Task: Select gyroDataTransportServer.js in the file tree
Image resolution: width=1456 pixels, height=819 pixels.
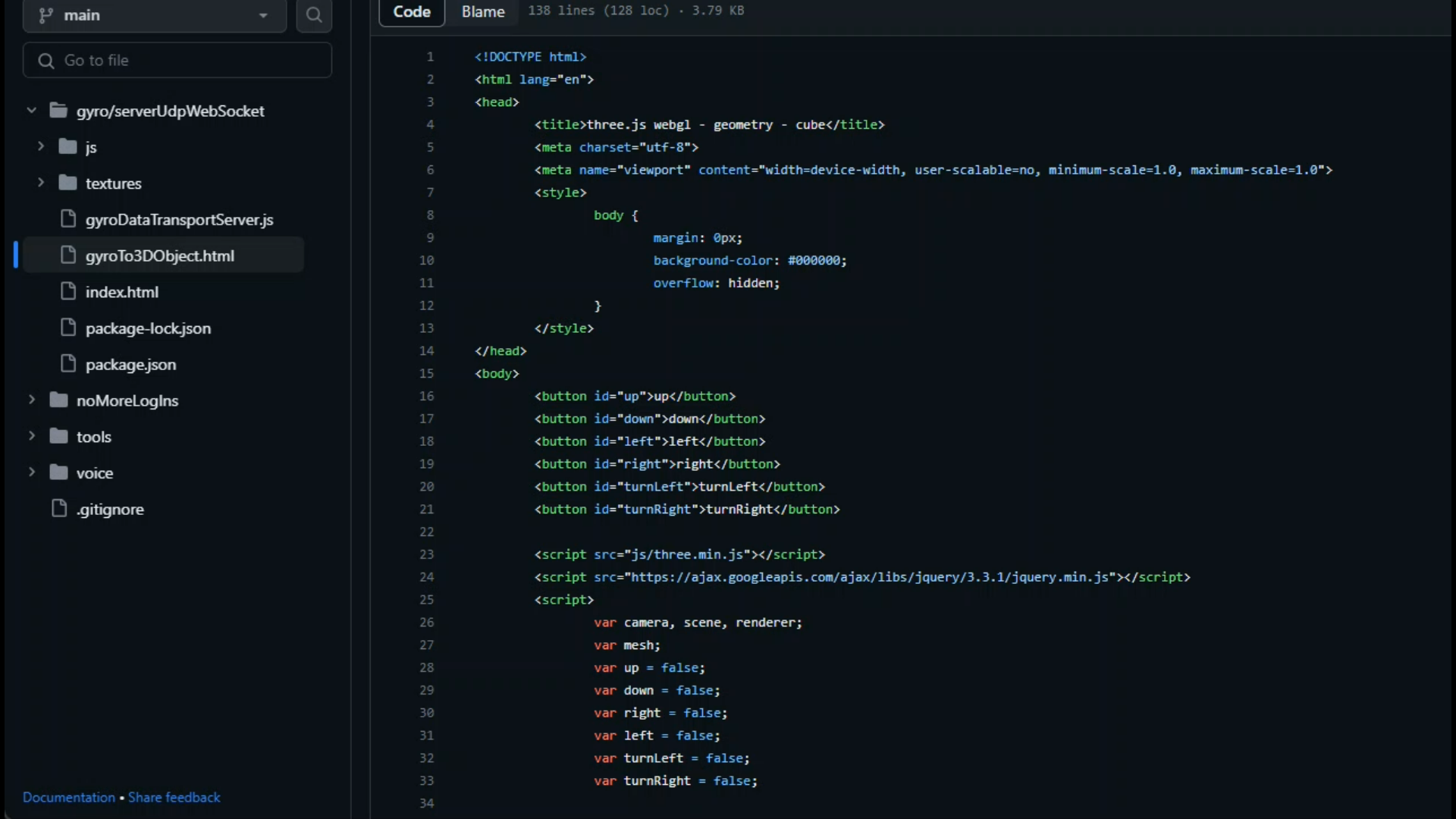Action: pos(179,219)
